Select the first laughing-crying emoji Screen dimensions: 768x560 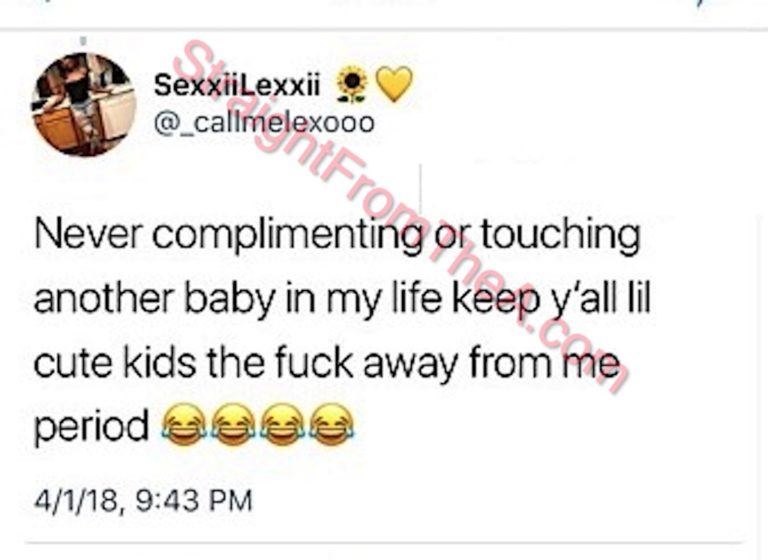tap(184, 424)
